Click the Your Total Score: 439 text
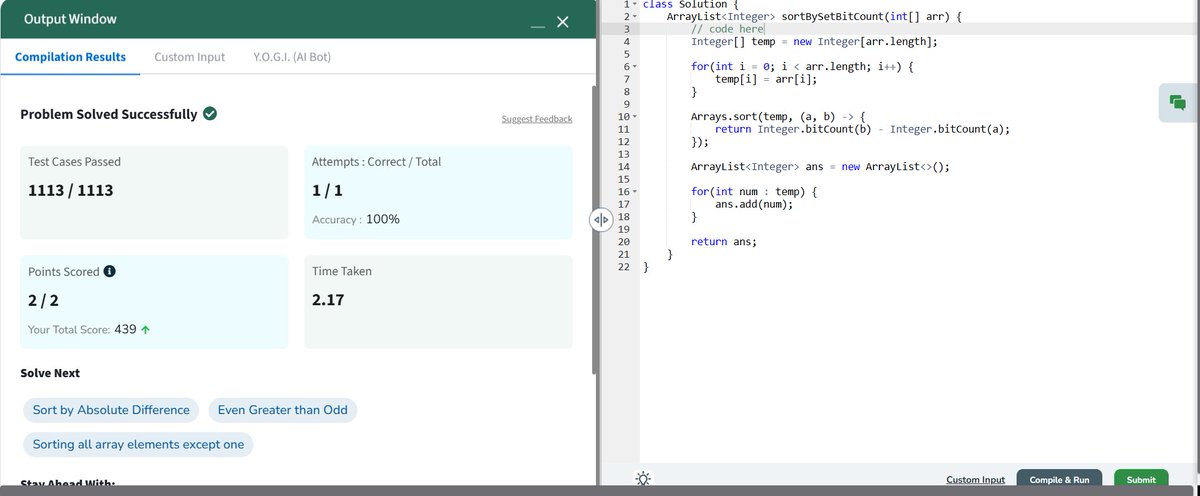 click(84, 328)
